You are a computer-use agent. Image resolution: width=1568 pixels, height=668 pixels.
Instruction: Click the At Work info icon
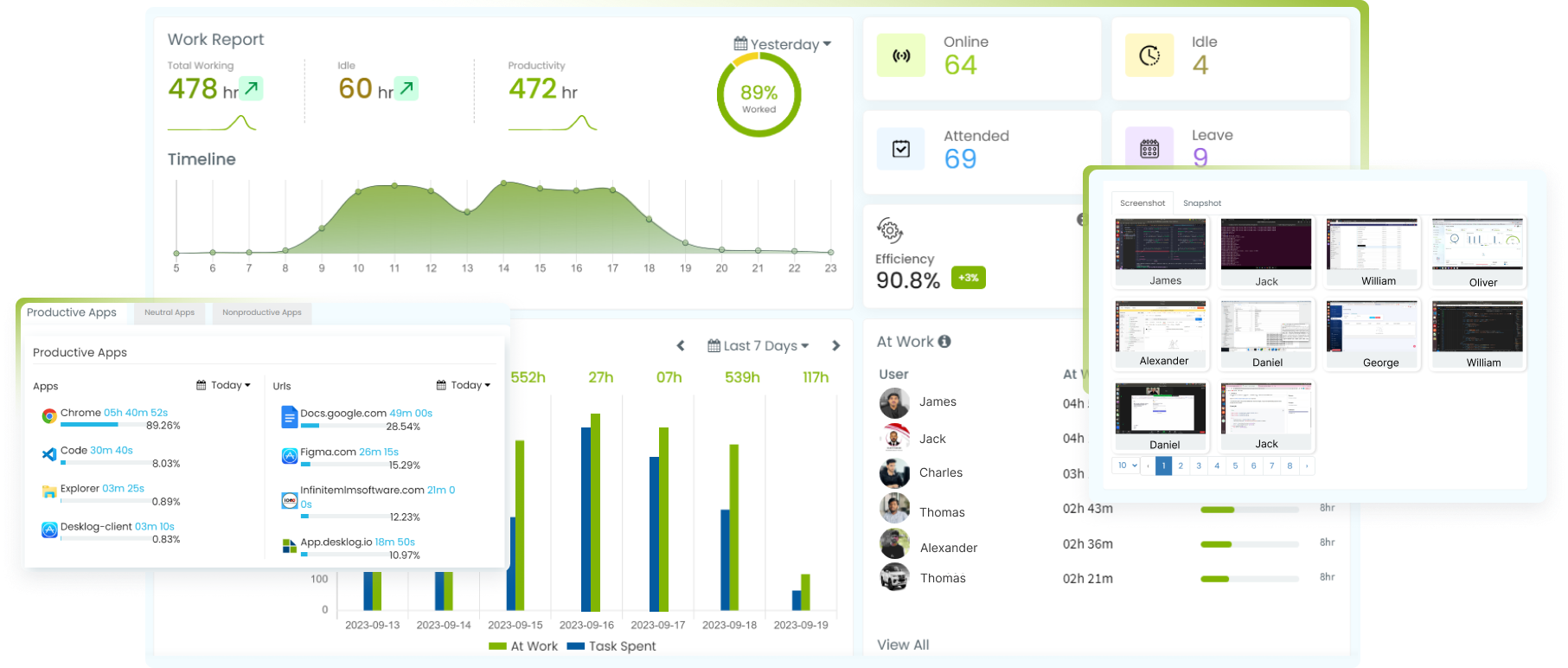[944, 342]
